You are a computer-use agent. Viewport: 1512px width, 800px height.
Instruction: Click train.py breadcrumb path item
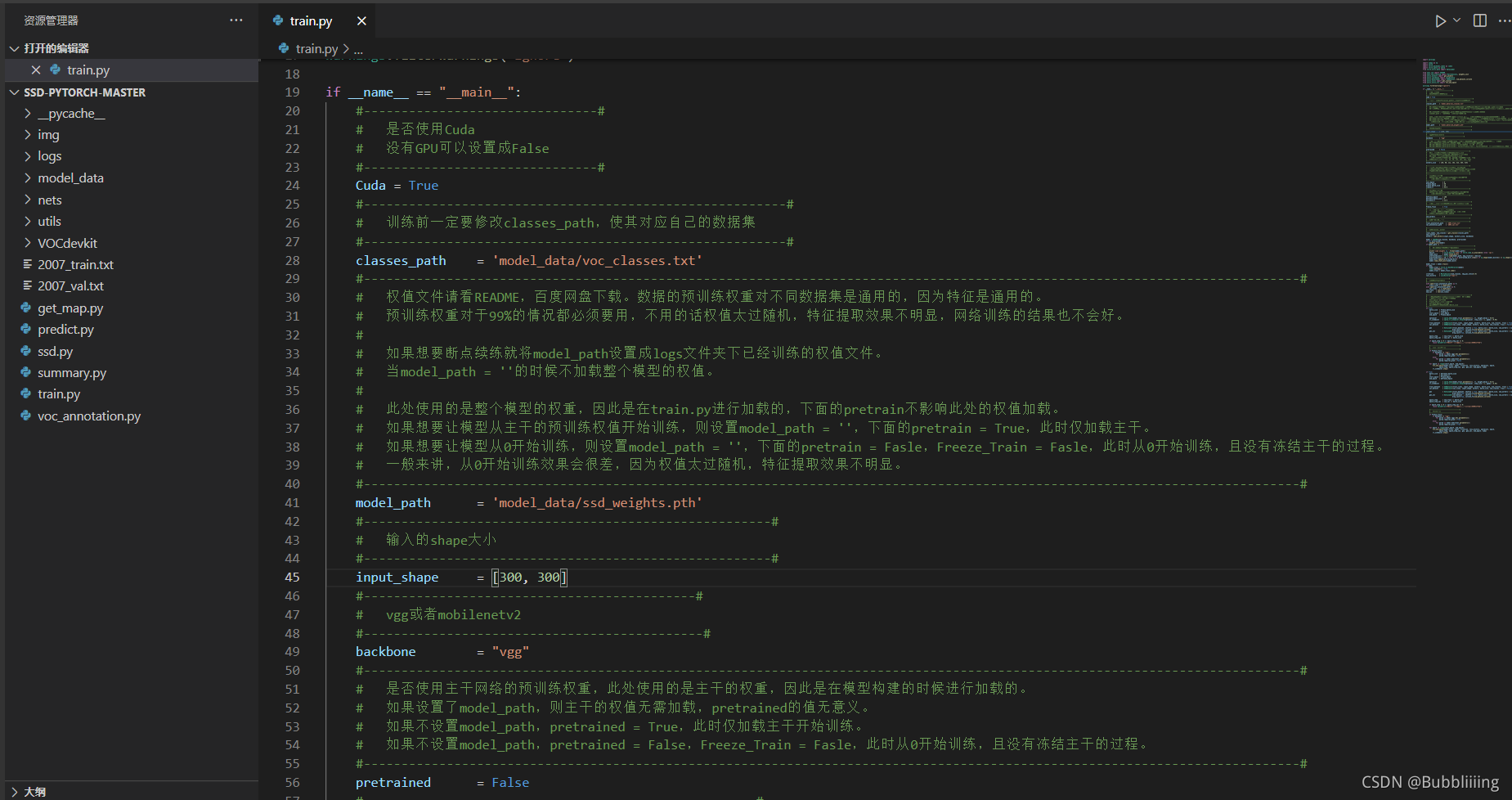[x=316, y=49]
